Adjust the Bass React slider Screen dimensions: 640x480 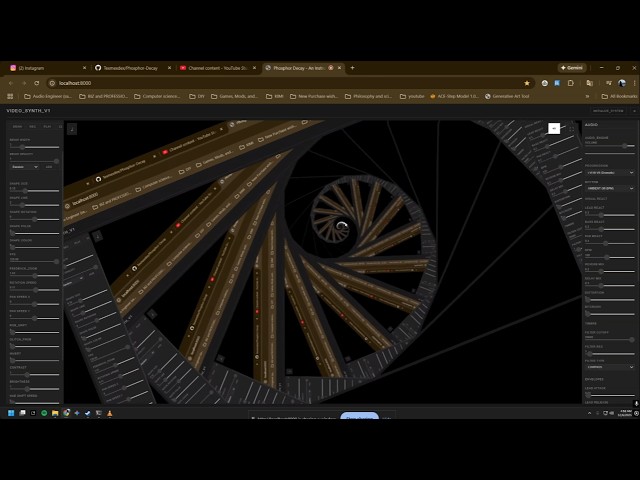[610, 229]
